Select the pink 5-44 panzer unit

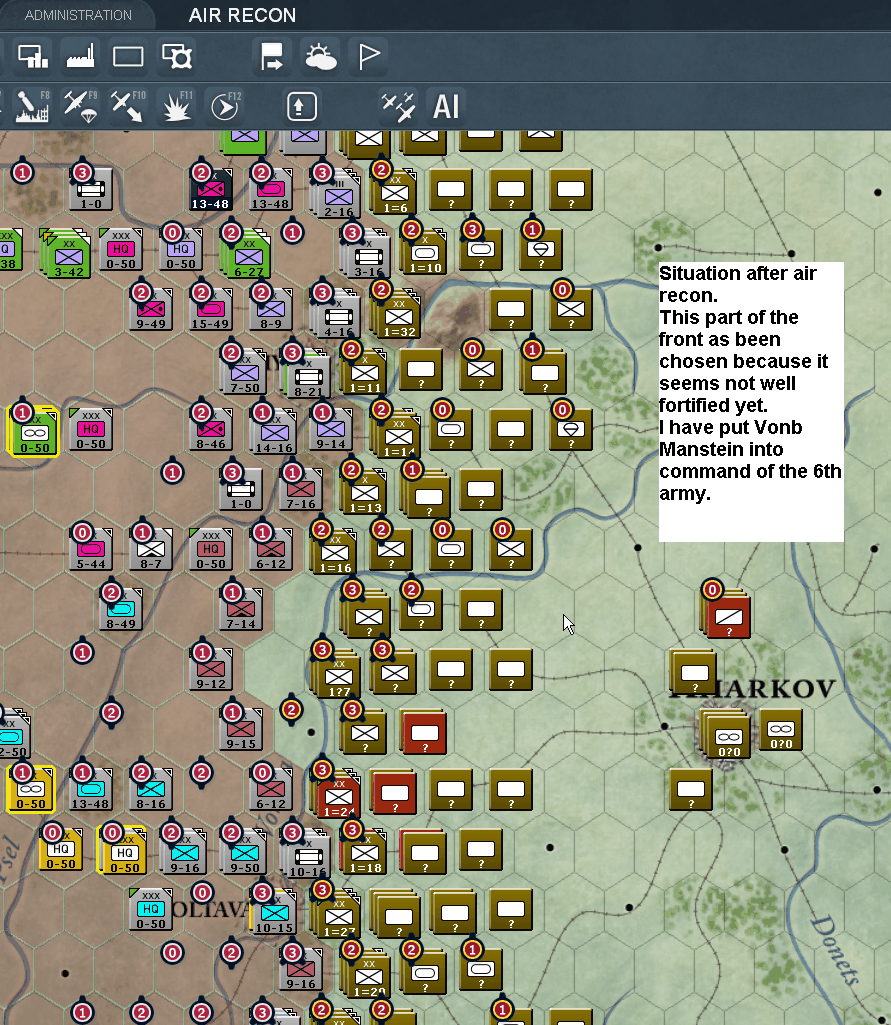tap(92, 550)
